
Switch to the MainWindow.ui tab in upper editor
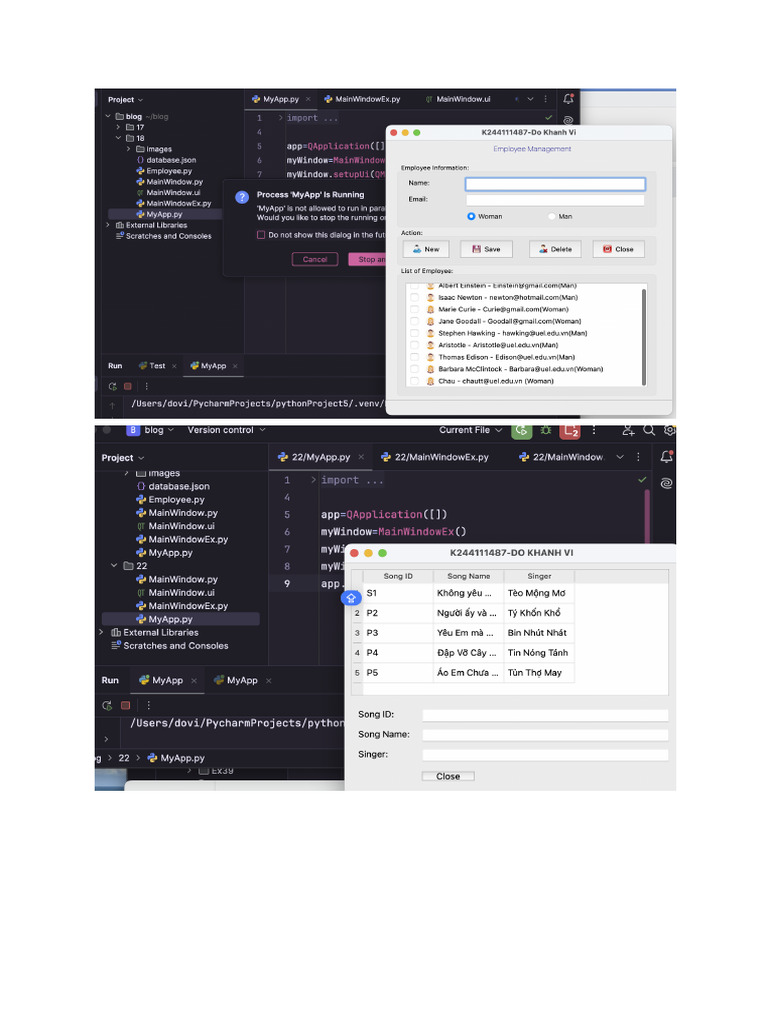[x=458, y=99]
